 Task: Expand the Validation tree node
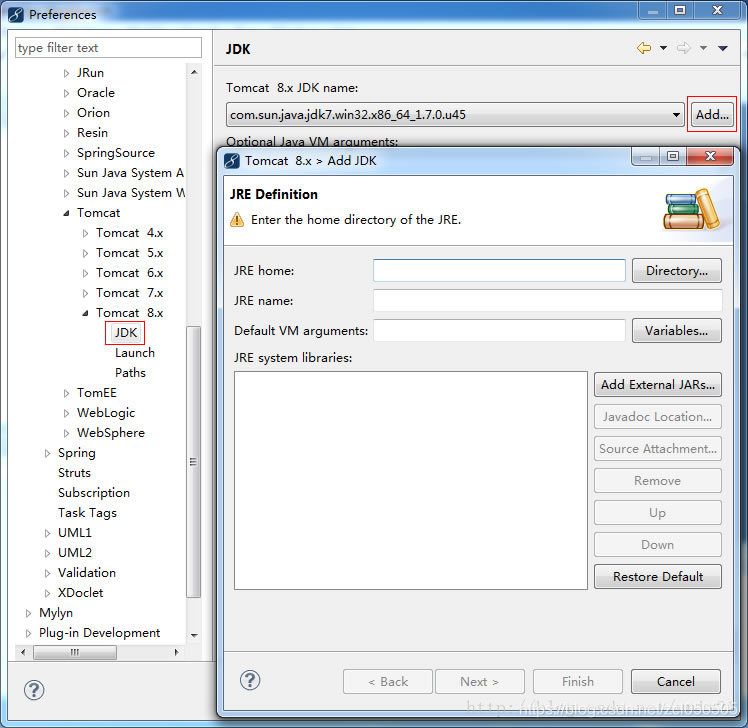click(47, 573)
